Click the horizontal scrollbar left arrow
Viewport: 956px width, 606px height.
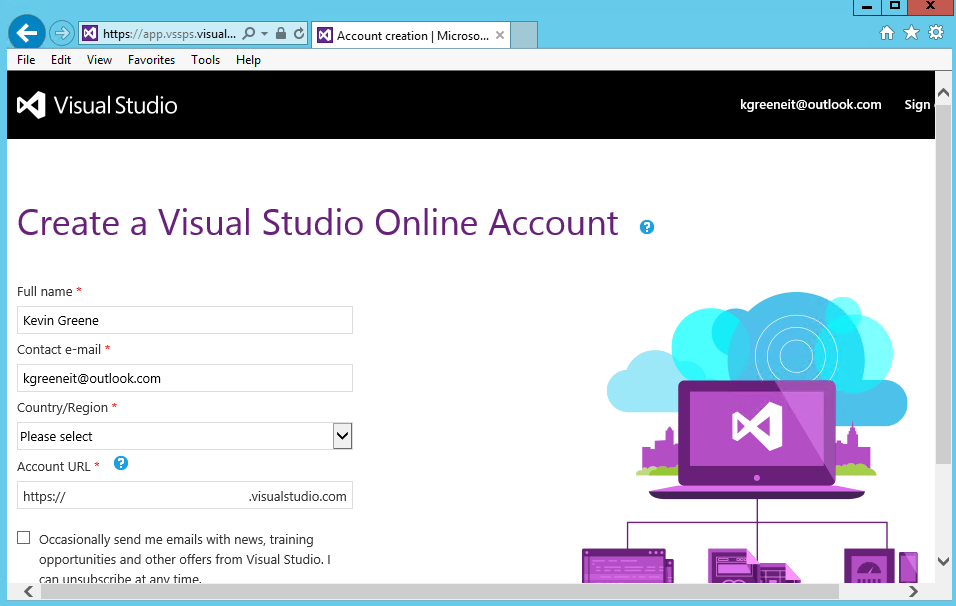[x=28, y=591]
